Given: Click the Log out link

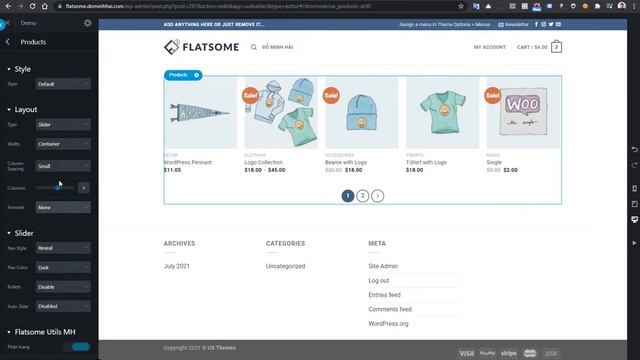Looking at the screenshot, I should click(378, 280).
